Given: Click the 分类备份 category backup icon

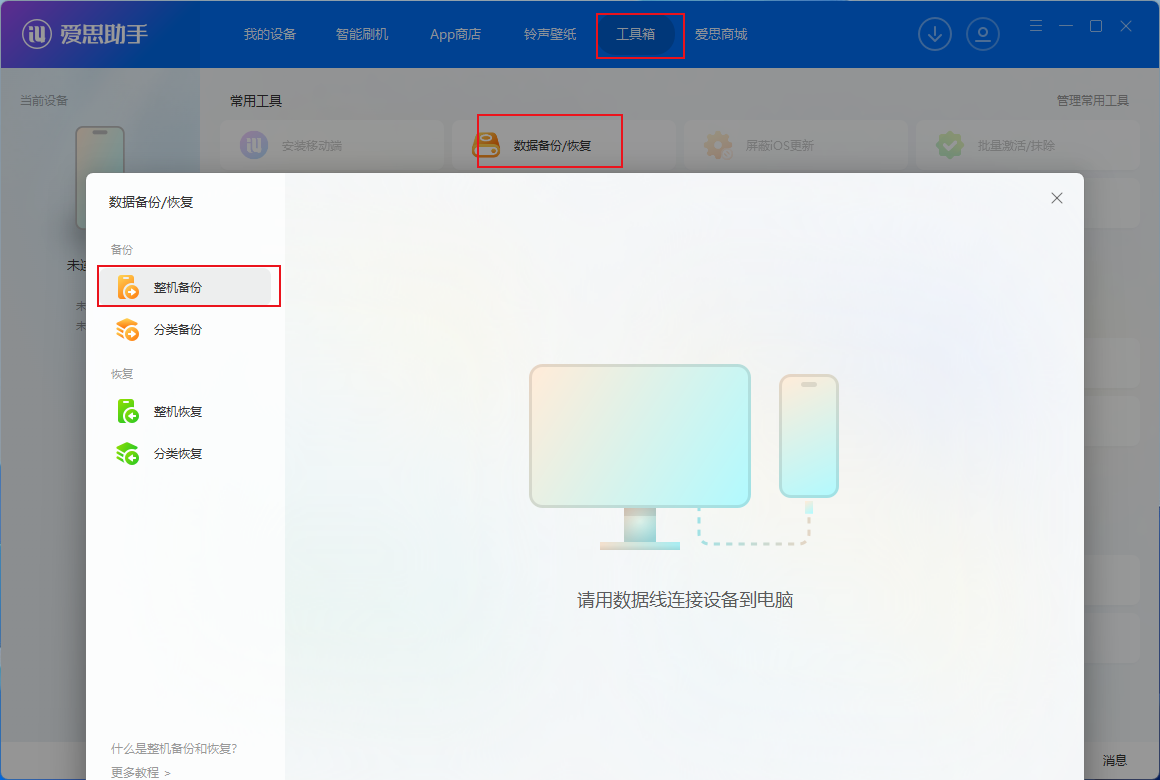Looking at the screenshot, I should coord(128,329).
